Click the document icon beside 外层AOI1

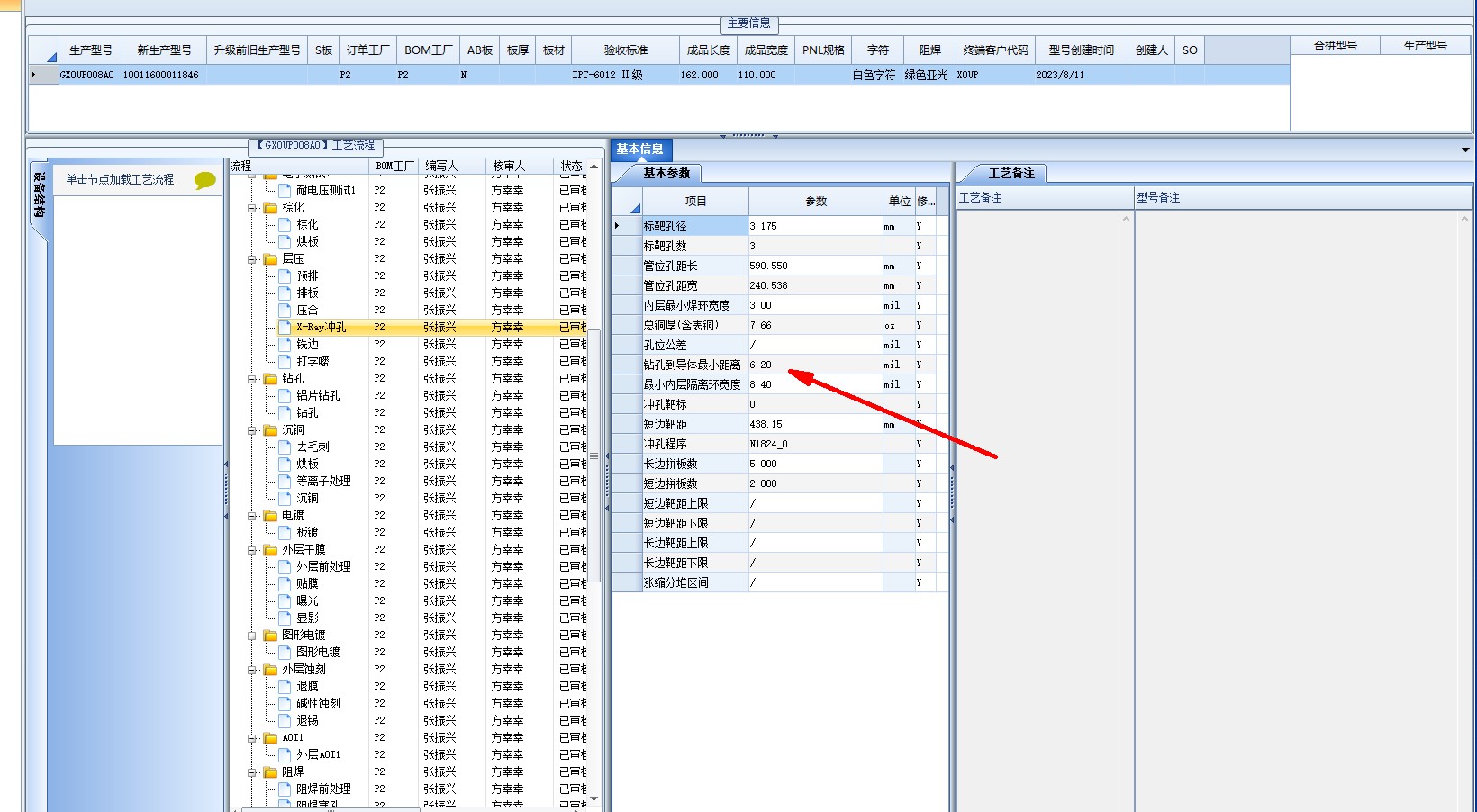(285, 754)
